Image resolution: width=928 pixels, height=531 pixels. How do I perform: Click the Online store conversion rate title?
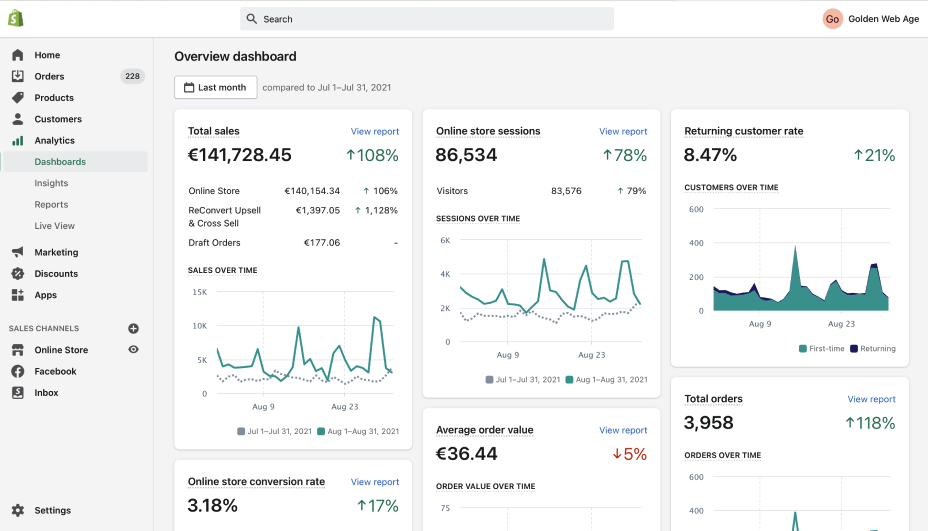[256, 481]
